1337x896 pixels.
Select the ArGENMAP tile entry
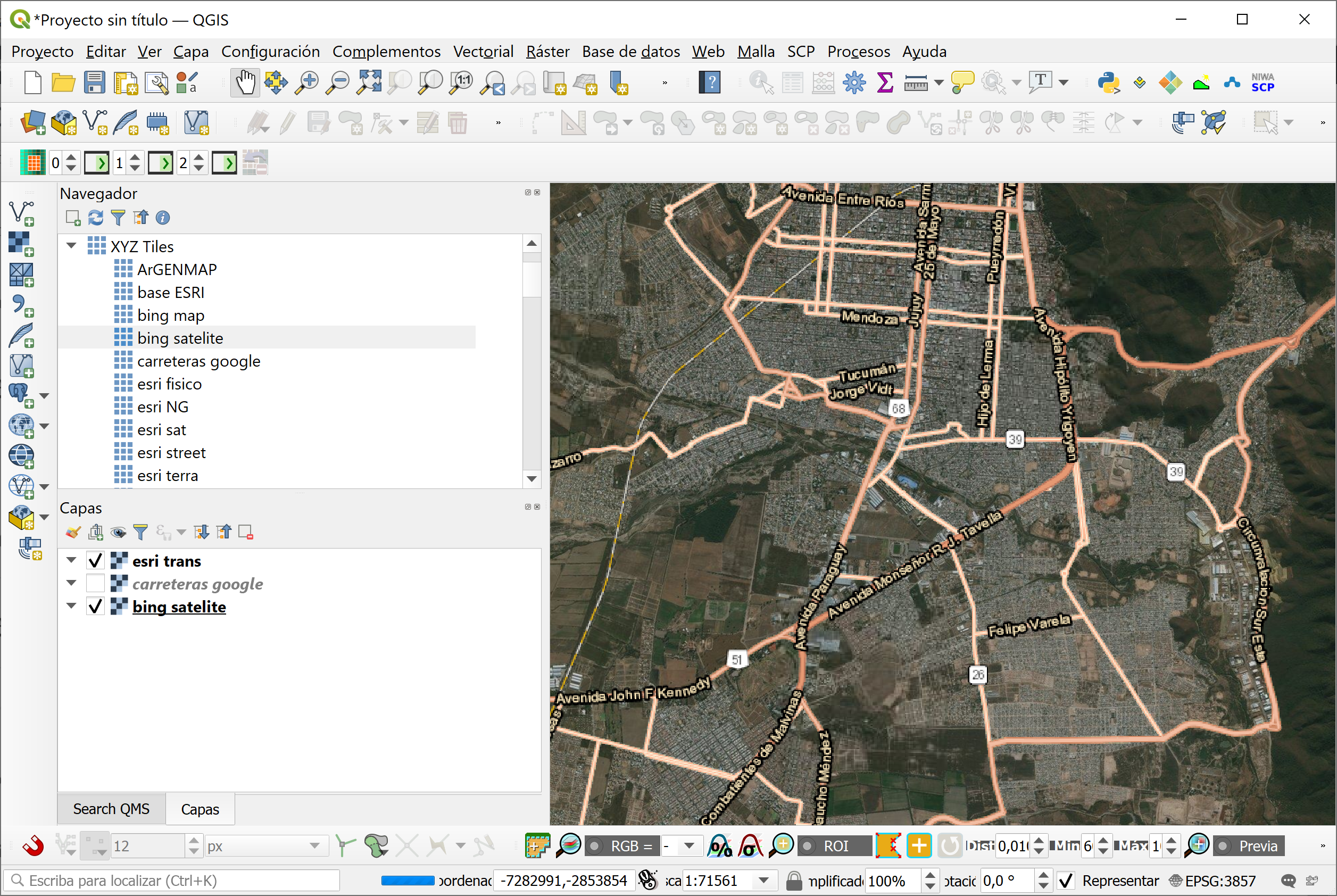click(x=177, y=269)
